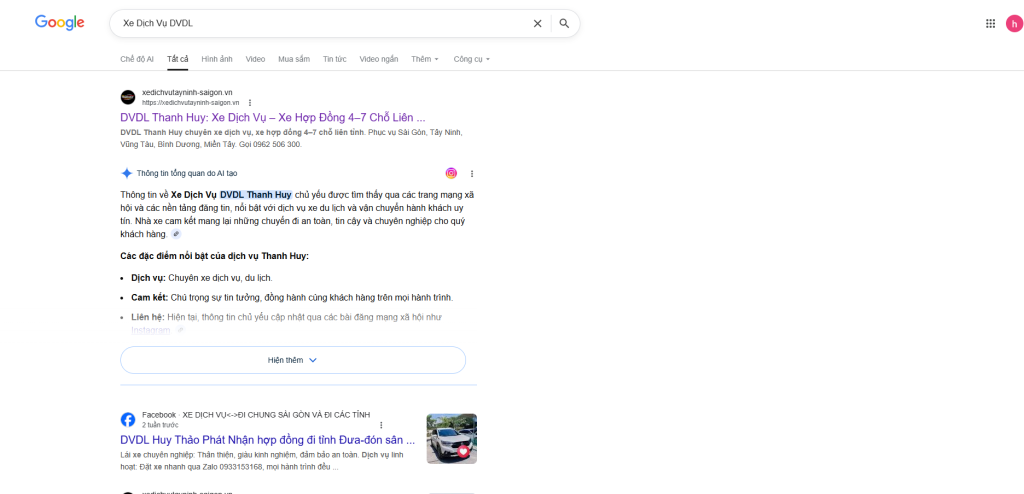
Task: Click 'Thông tin tổng quan do AI tạo' label
Action: tap(187, 173)
